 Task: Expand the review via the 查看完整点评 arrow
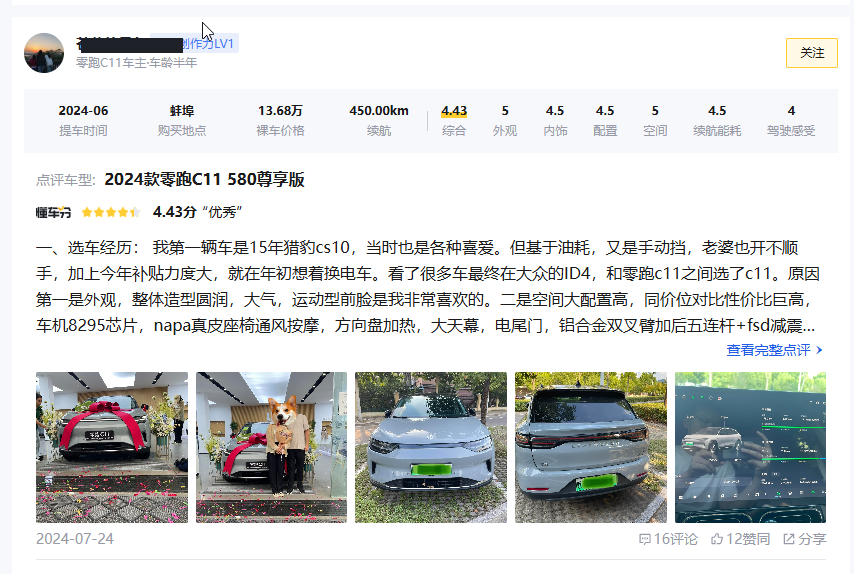click(x=819, y=350)
